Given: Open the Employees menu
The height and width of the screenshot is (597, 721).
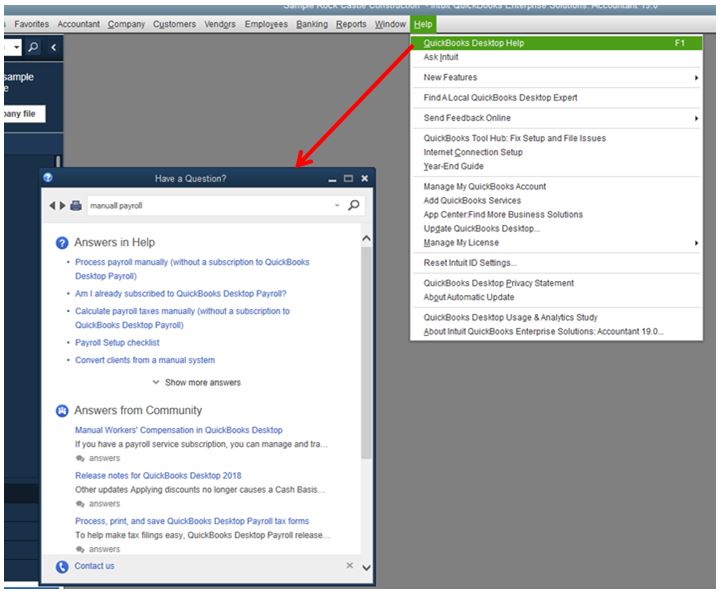Looking at the screenshot, I should pos(266,24).
